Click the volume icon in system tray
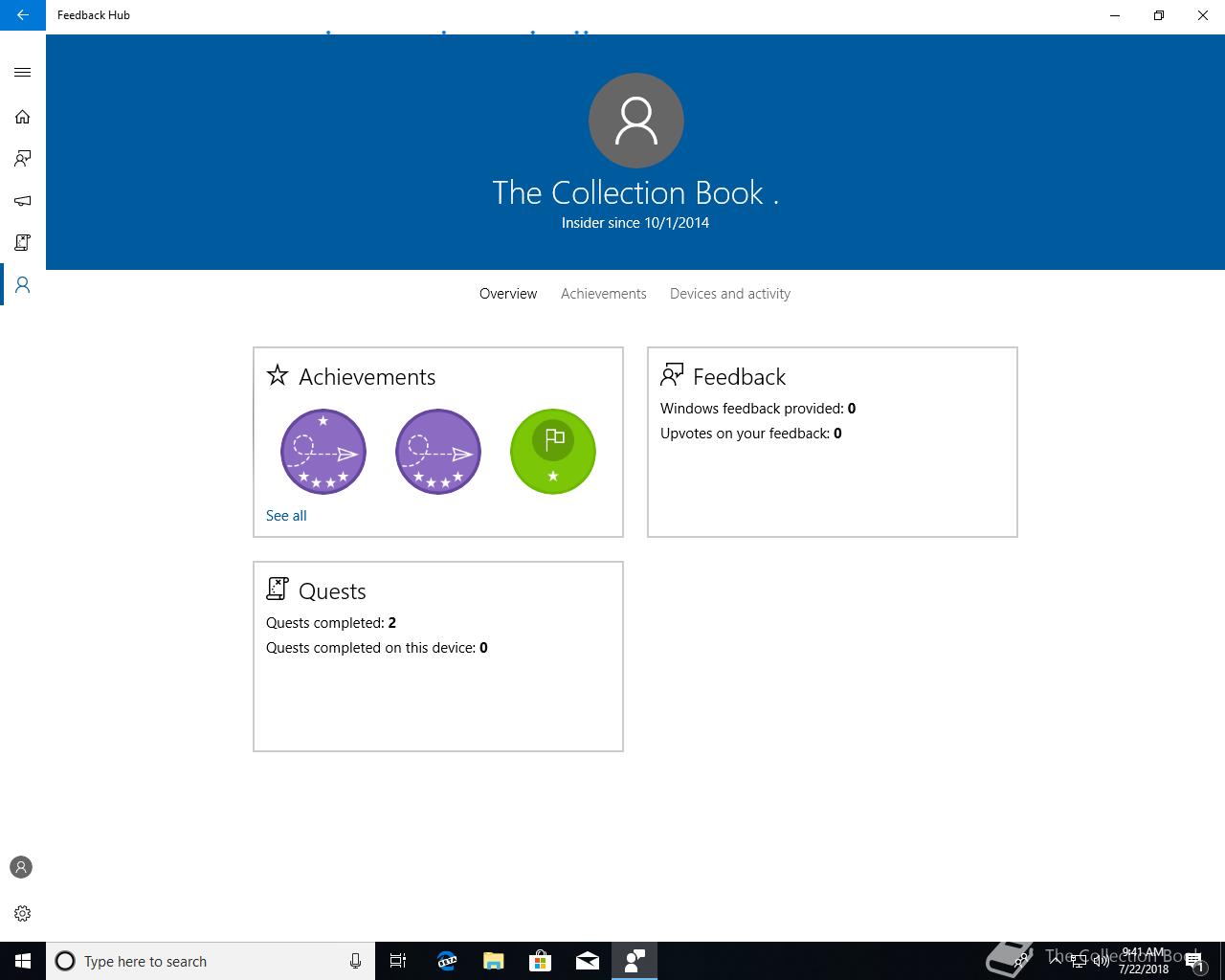Viewport: 1225px width, 980px height. click(x=1101, y=961)
